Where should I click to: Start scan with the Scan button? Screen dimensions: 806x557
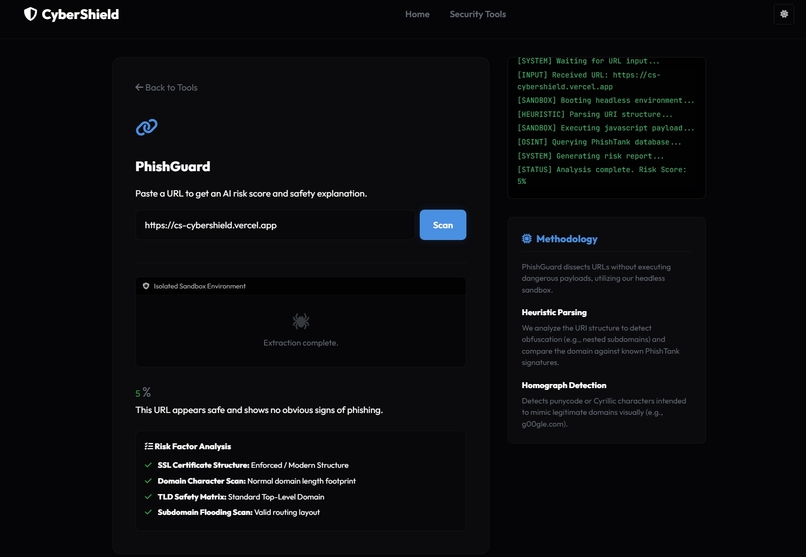tap(443, 225)
